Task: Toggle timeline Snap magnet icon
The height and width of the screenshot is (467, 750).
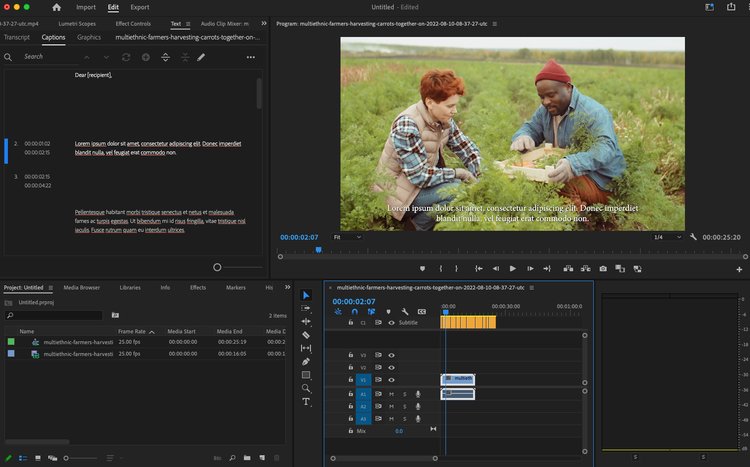Action: click(354, 311)
